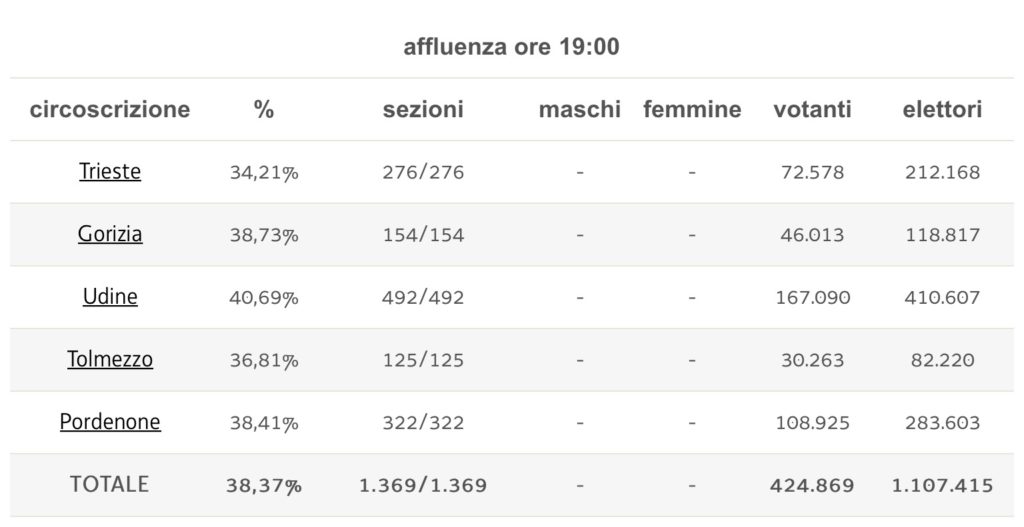Click the femmine column header

(692, 109)
